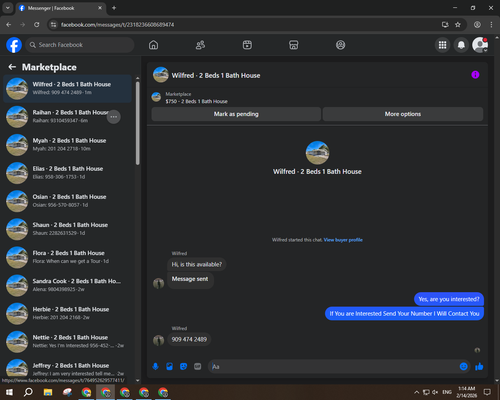Open the Reels video icon
The width and height of the screenshot is (500, 400).
[247, 45]
